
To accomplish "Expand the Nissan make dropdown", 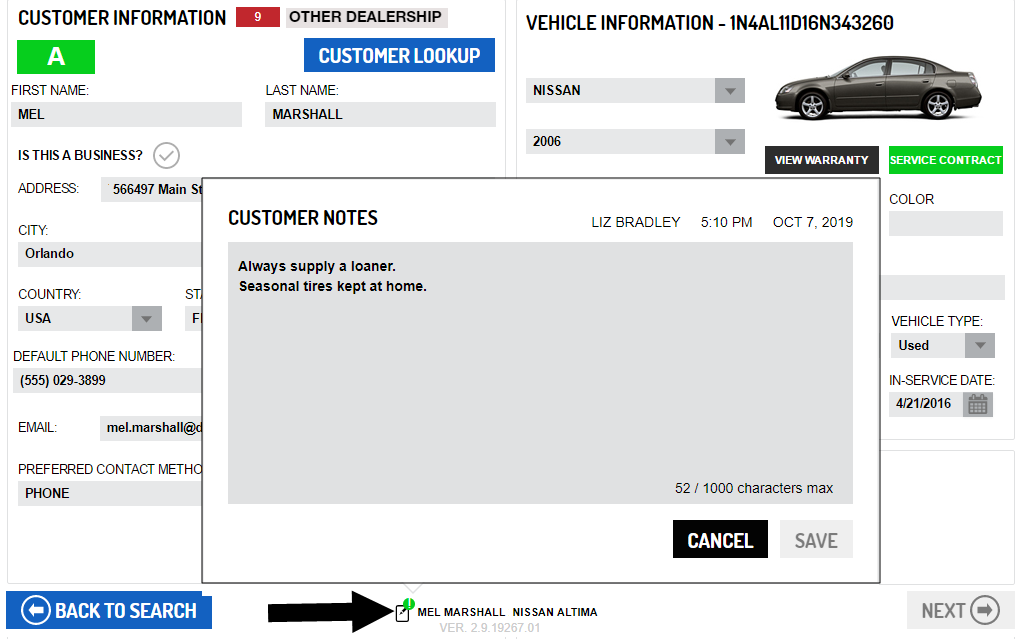I will 730,91.
